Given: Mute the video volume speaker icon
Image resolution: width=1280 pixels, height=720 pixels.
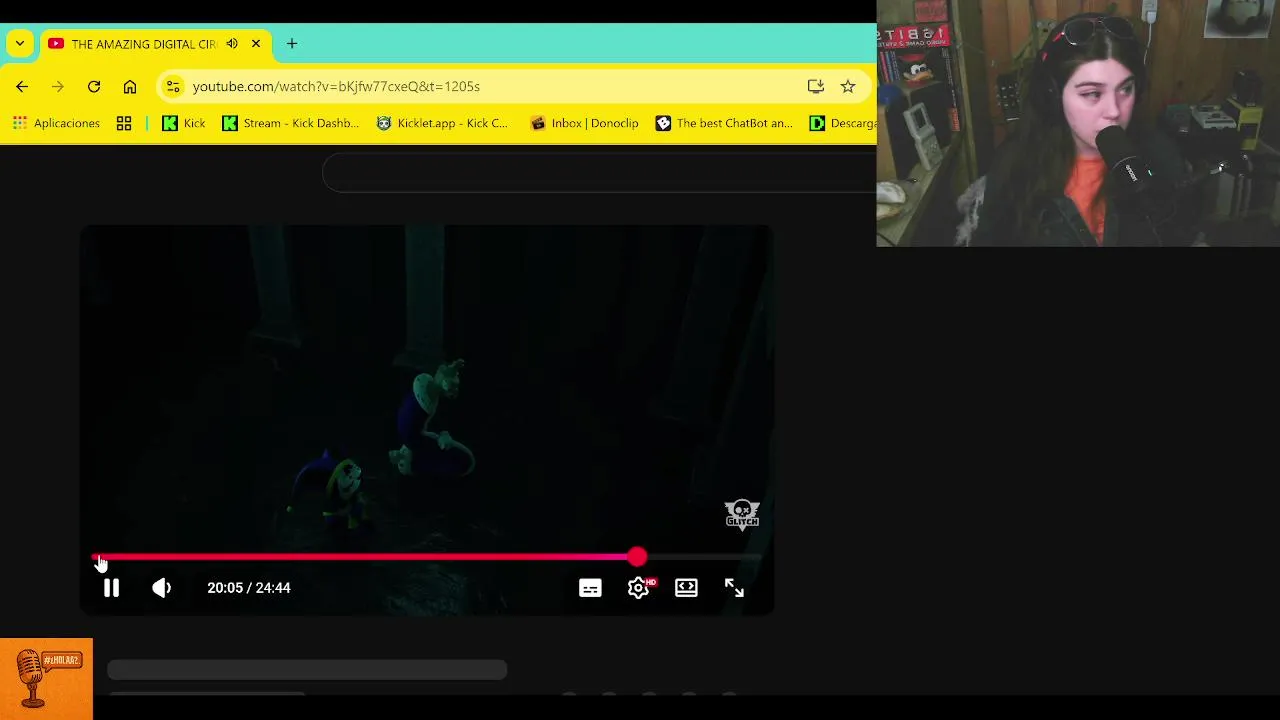Looking at the screenshot, I should [x=162, y=588].
